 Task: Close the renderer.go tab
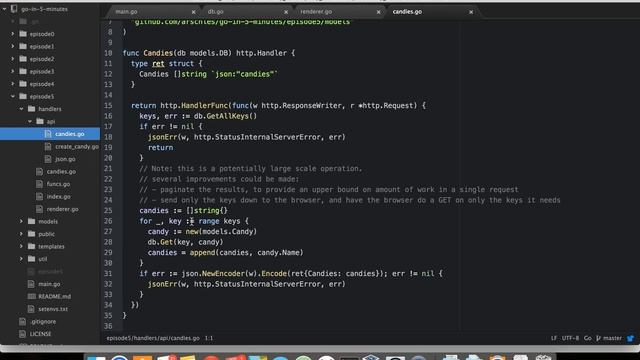point(378,12)
